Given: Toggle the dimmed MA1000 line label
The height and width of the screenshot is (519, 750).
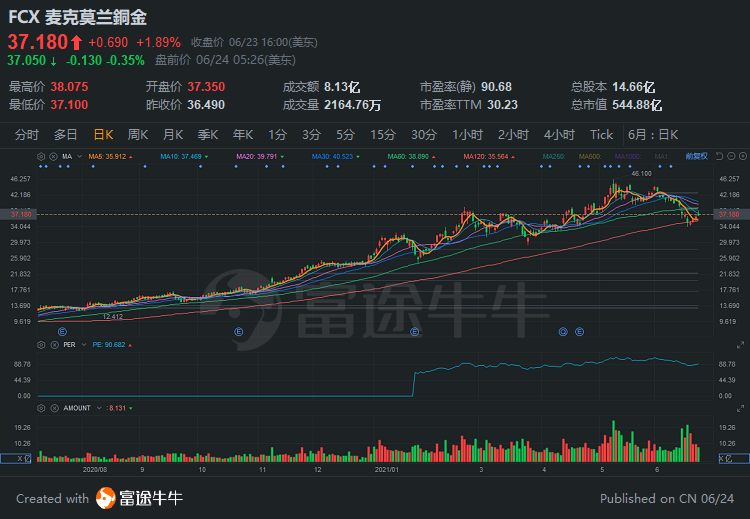Looking at the screenshot, I should coord(628,156).
